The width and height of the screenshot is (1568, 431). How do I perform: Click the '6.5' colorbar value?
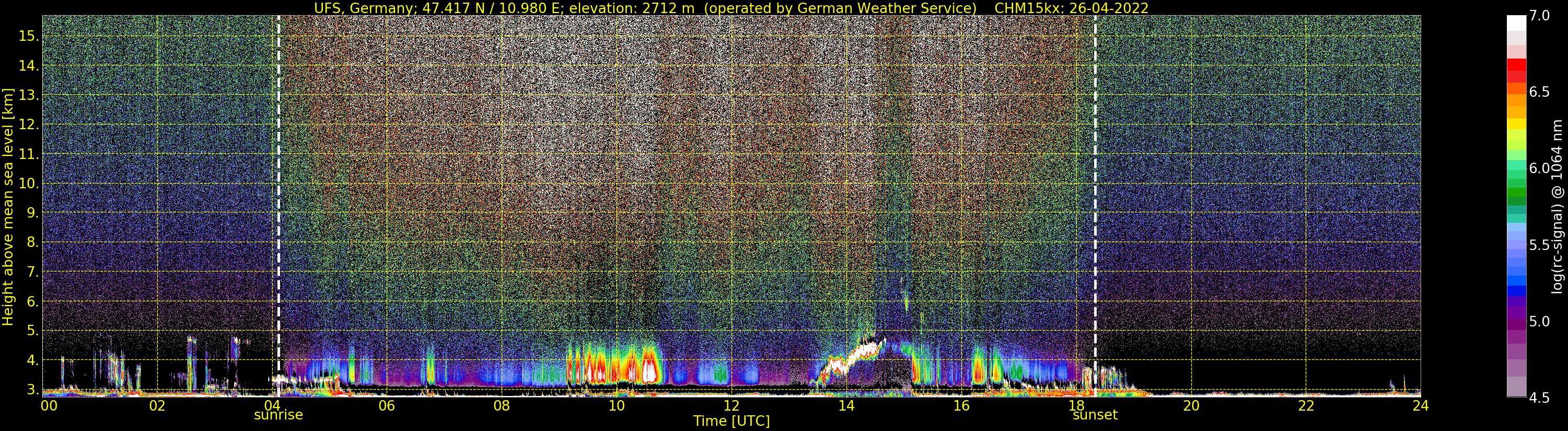coord(1539,92)
